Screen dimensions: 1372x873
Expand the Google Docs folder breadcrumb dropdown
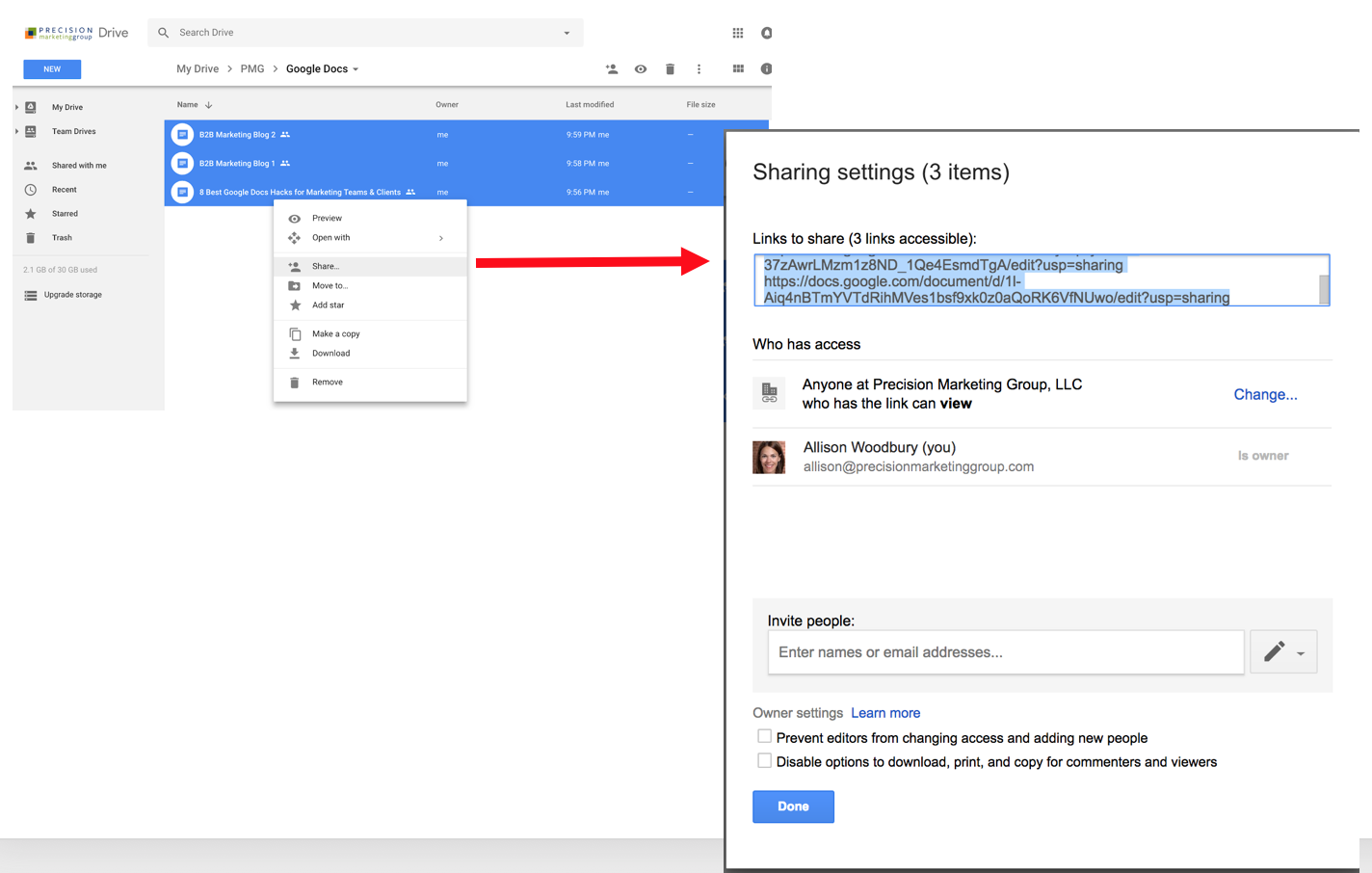(356, 69)
